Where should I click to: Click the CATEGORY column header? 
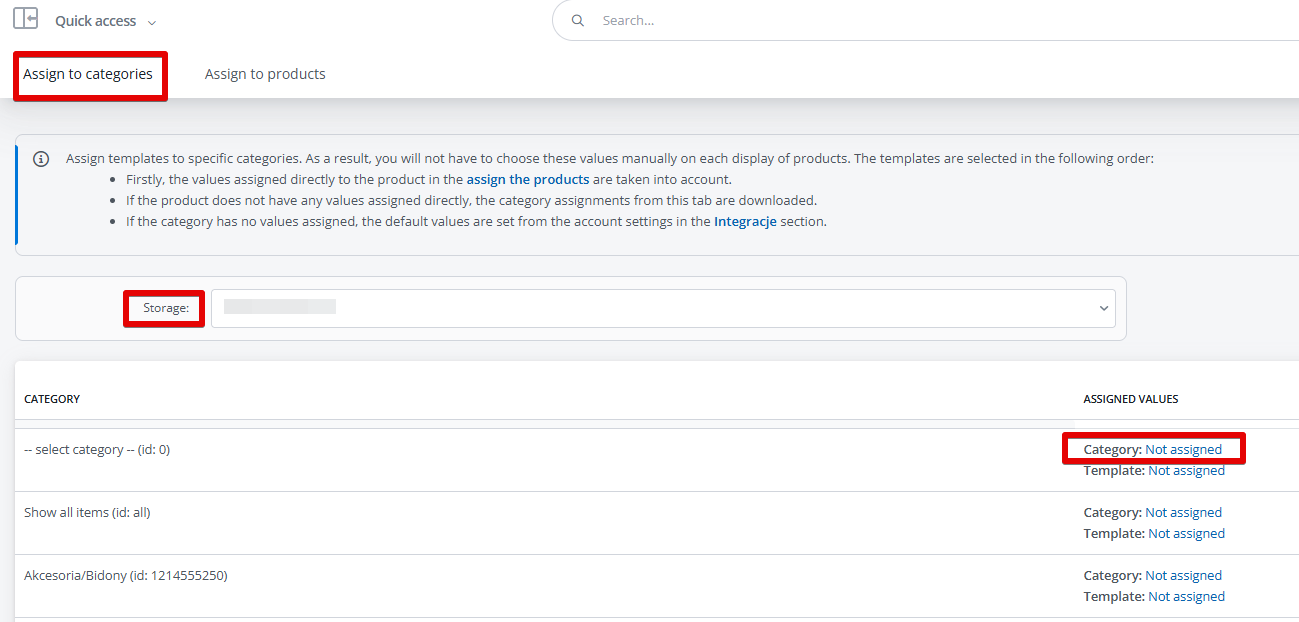pyautogui.click(x=52, y=399)
